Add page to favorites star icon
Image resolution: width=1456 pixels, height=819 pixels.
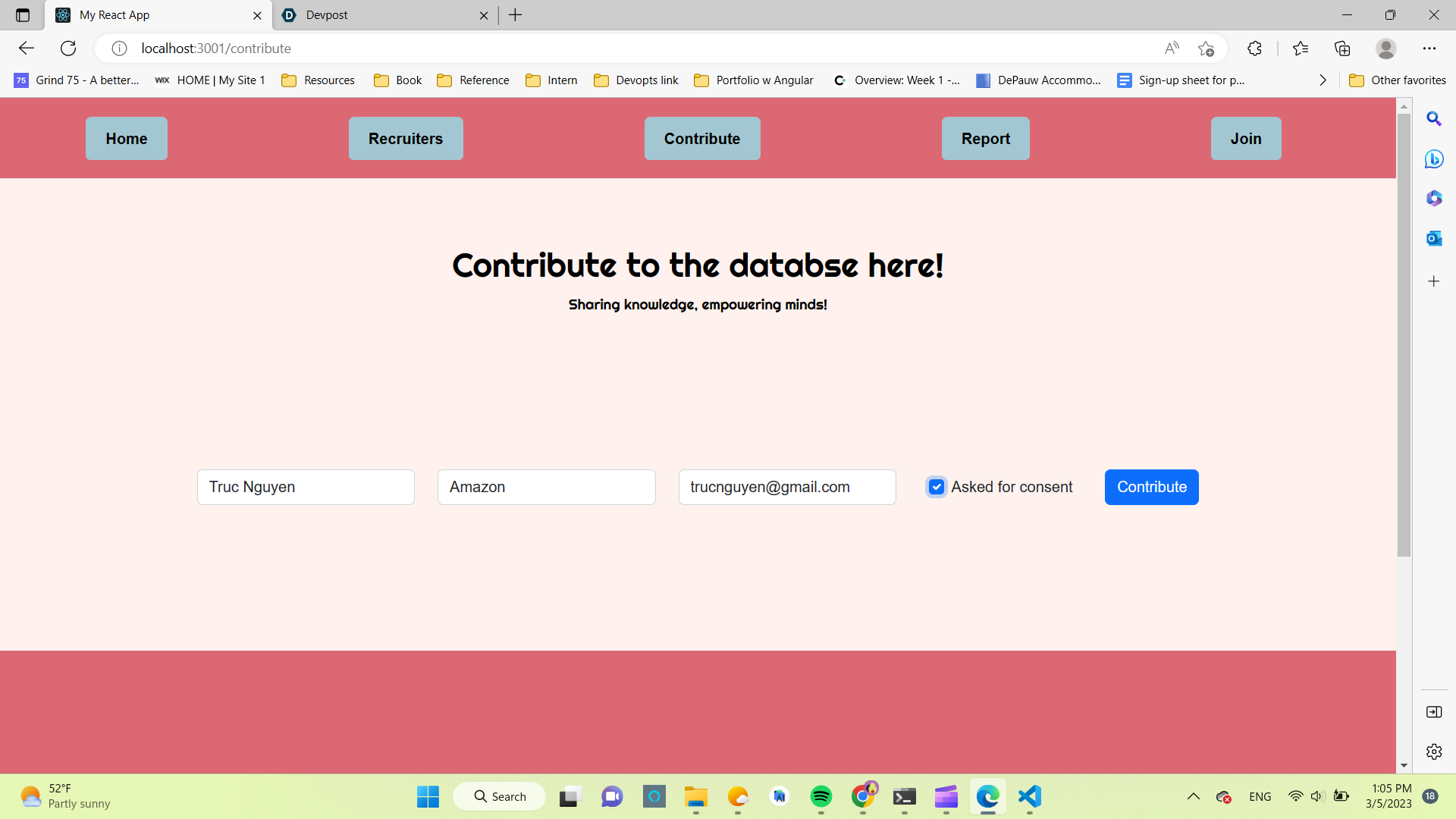tap(1206, 49)
